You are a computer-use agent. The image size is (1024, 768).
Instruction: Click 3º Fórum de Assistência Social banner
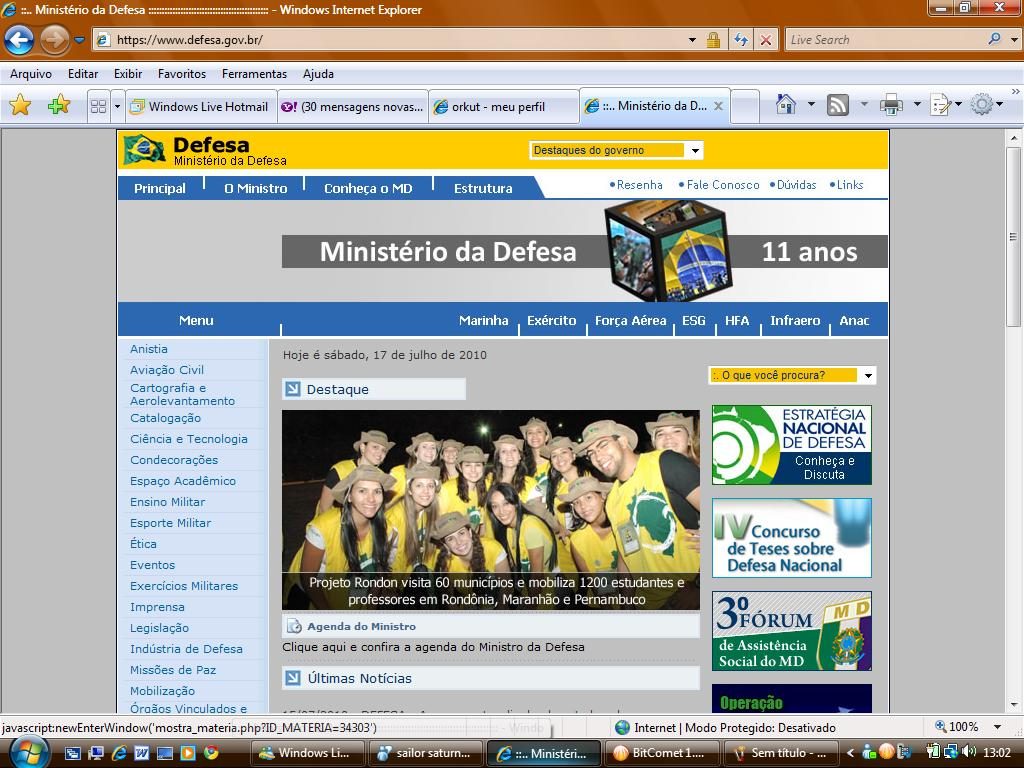tap(792, 631)
